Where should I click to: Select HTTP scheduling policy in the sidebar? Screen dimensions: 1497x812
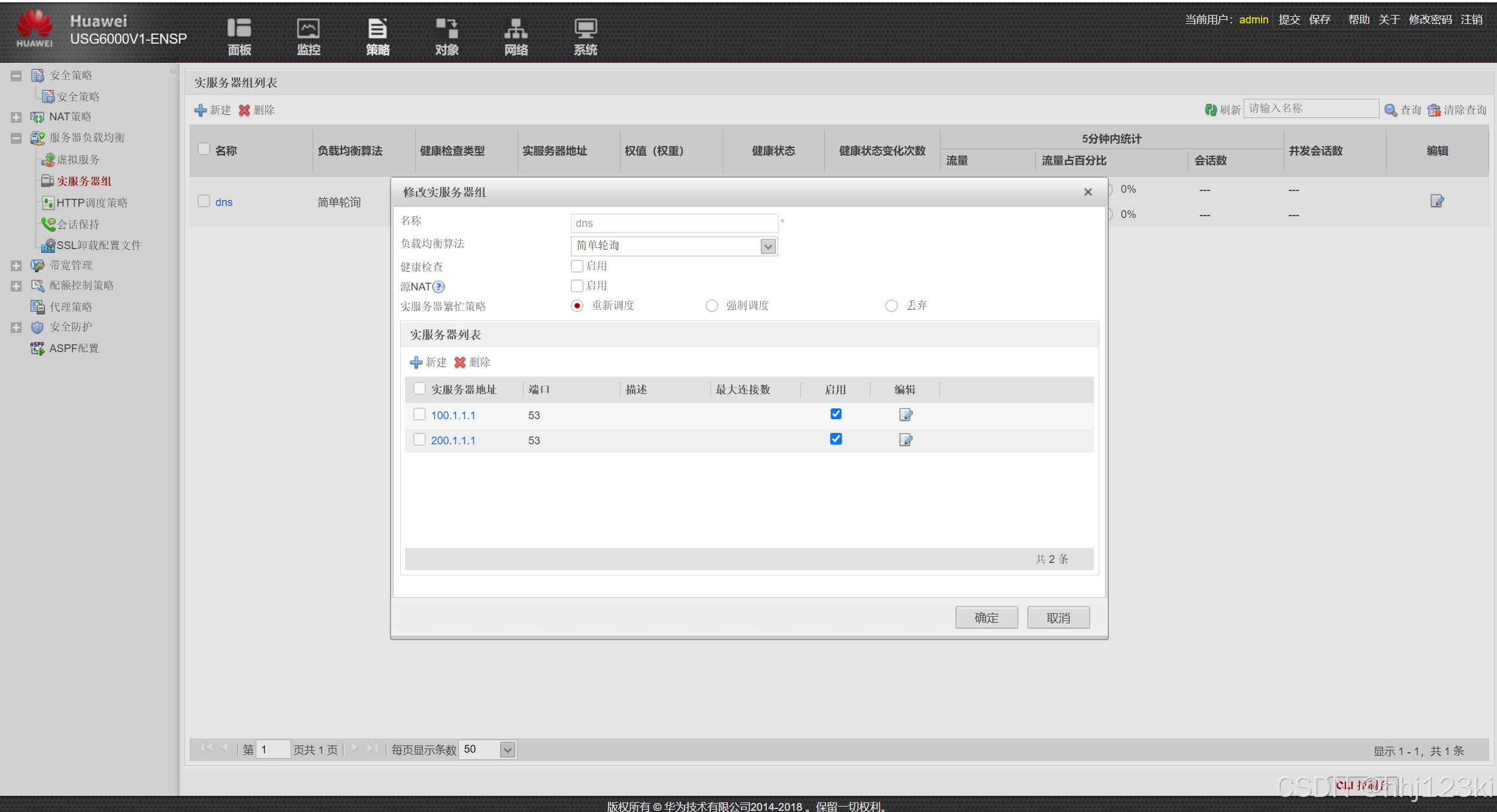[x=92, y=203]
